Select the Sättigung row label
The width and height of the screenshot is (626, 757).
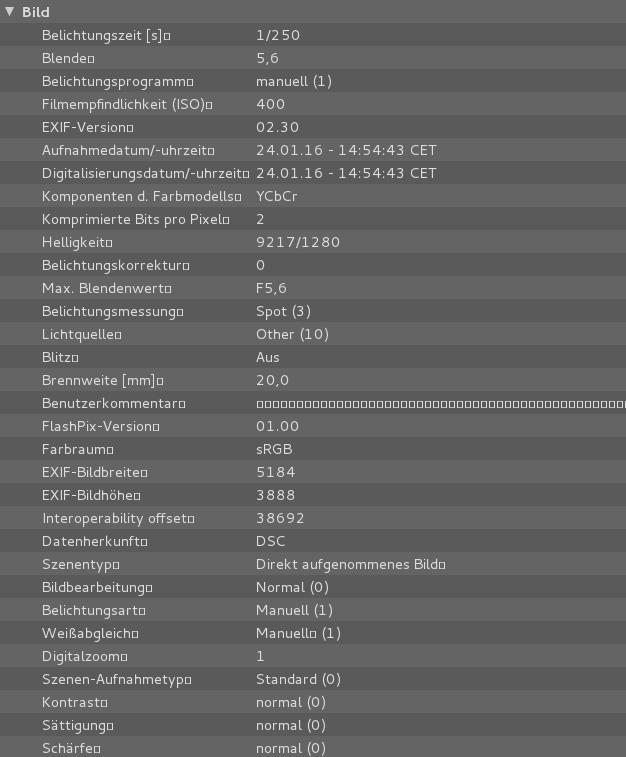78,725
